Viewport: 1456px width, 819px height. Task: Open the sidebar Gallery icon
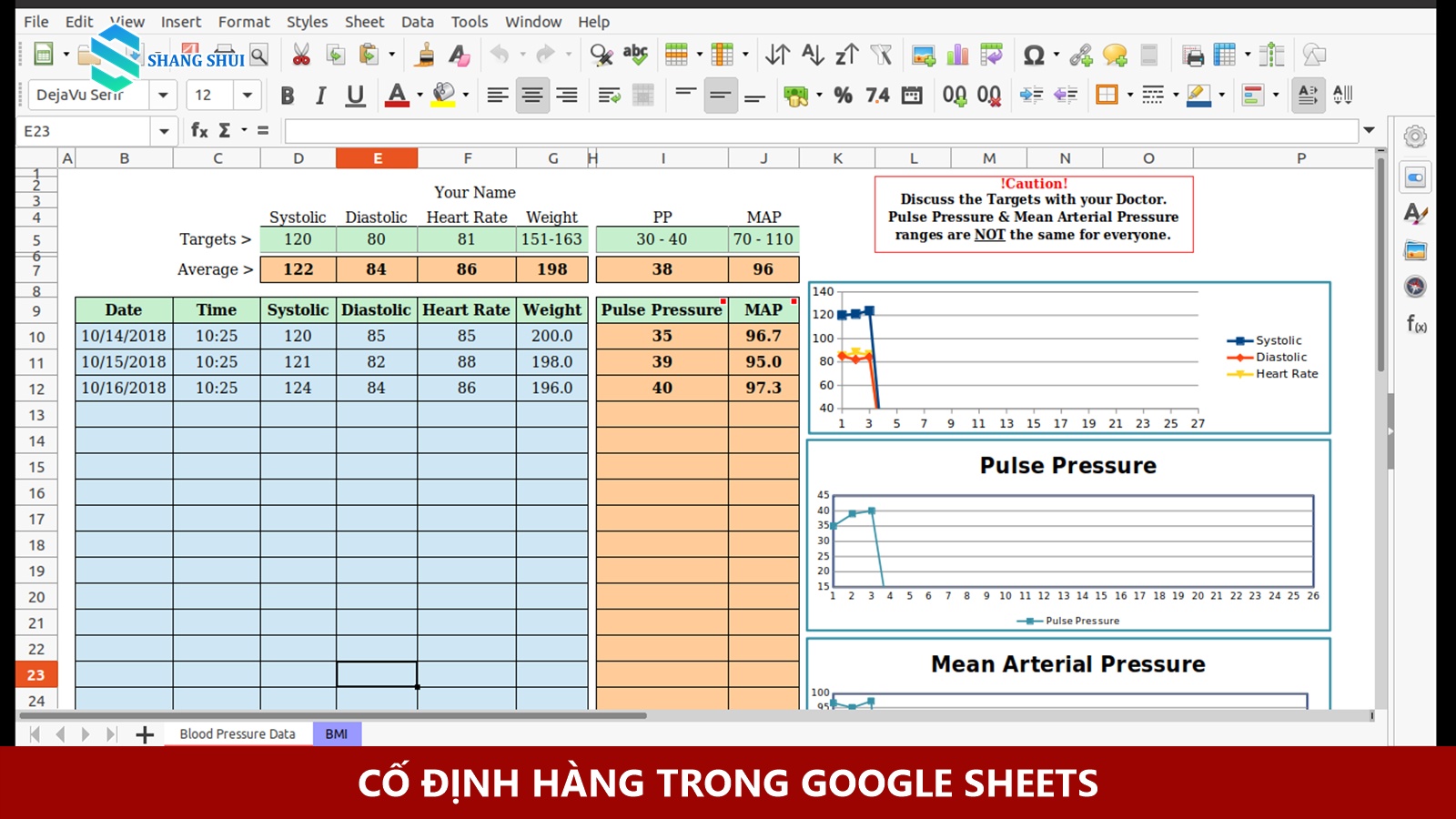[x=1415, y=250]
